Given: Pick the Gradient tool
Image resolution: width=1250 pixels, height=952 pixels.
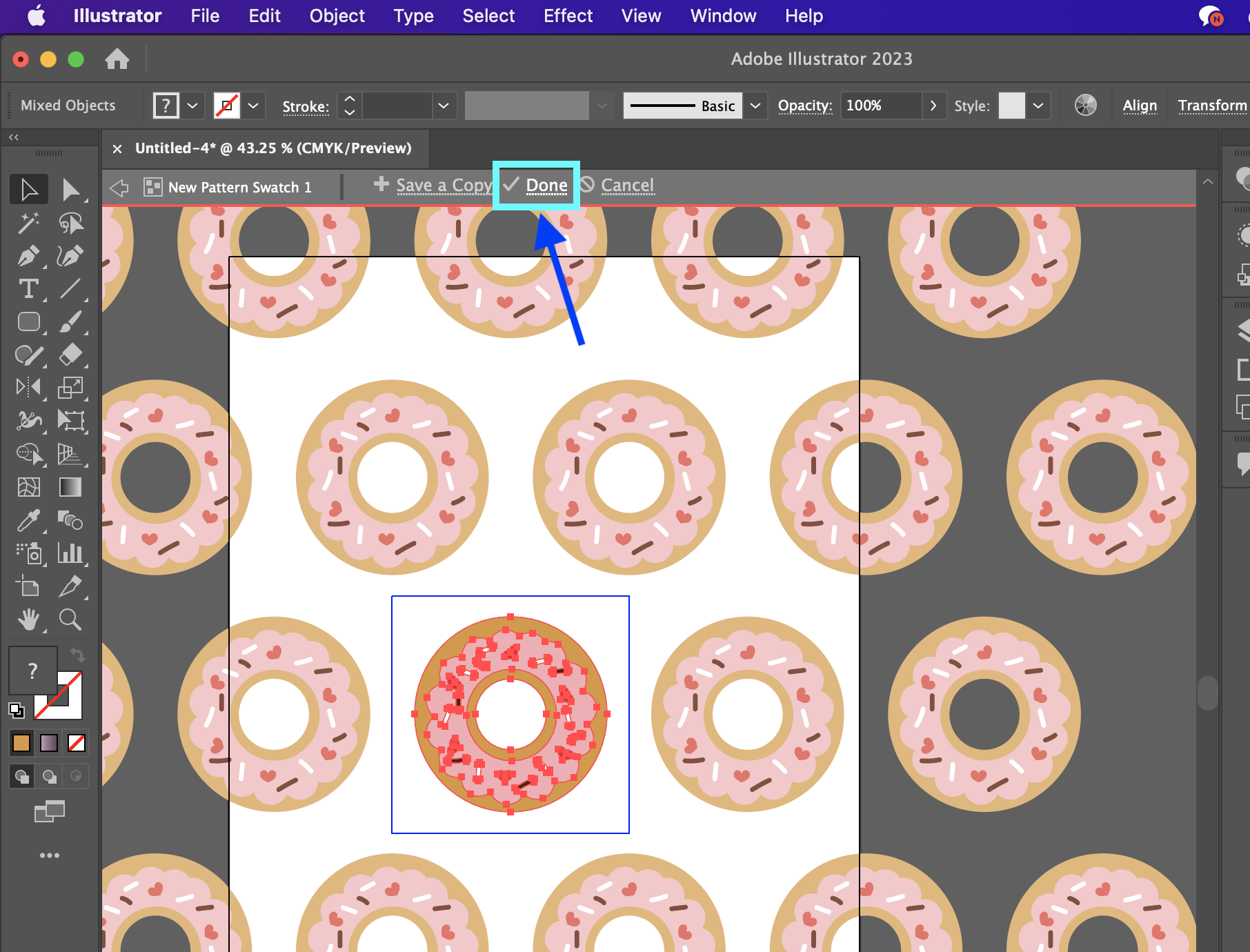Looking at the screenshot, I should (70, 487).
